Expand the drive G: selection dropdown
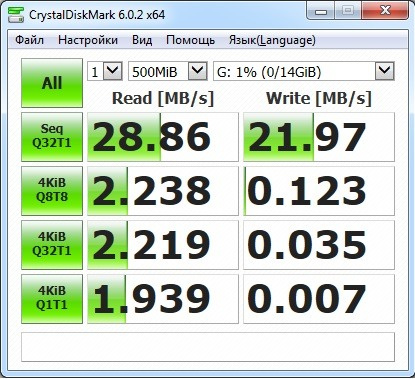The height and width of the screenshot is (379, 415). tap(304, 71)
